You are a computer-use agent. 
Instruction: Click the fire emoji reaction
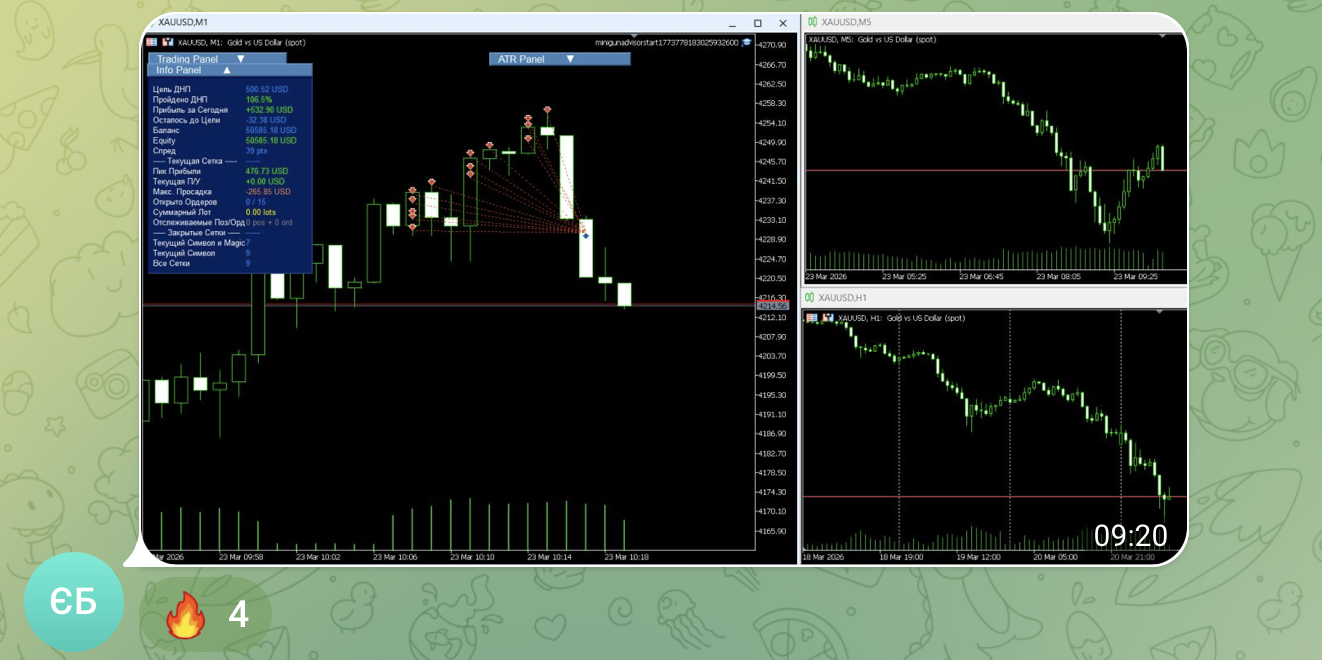click(x=184, y=614)
